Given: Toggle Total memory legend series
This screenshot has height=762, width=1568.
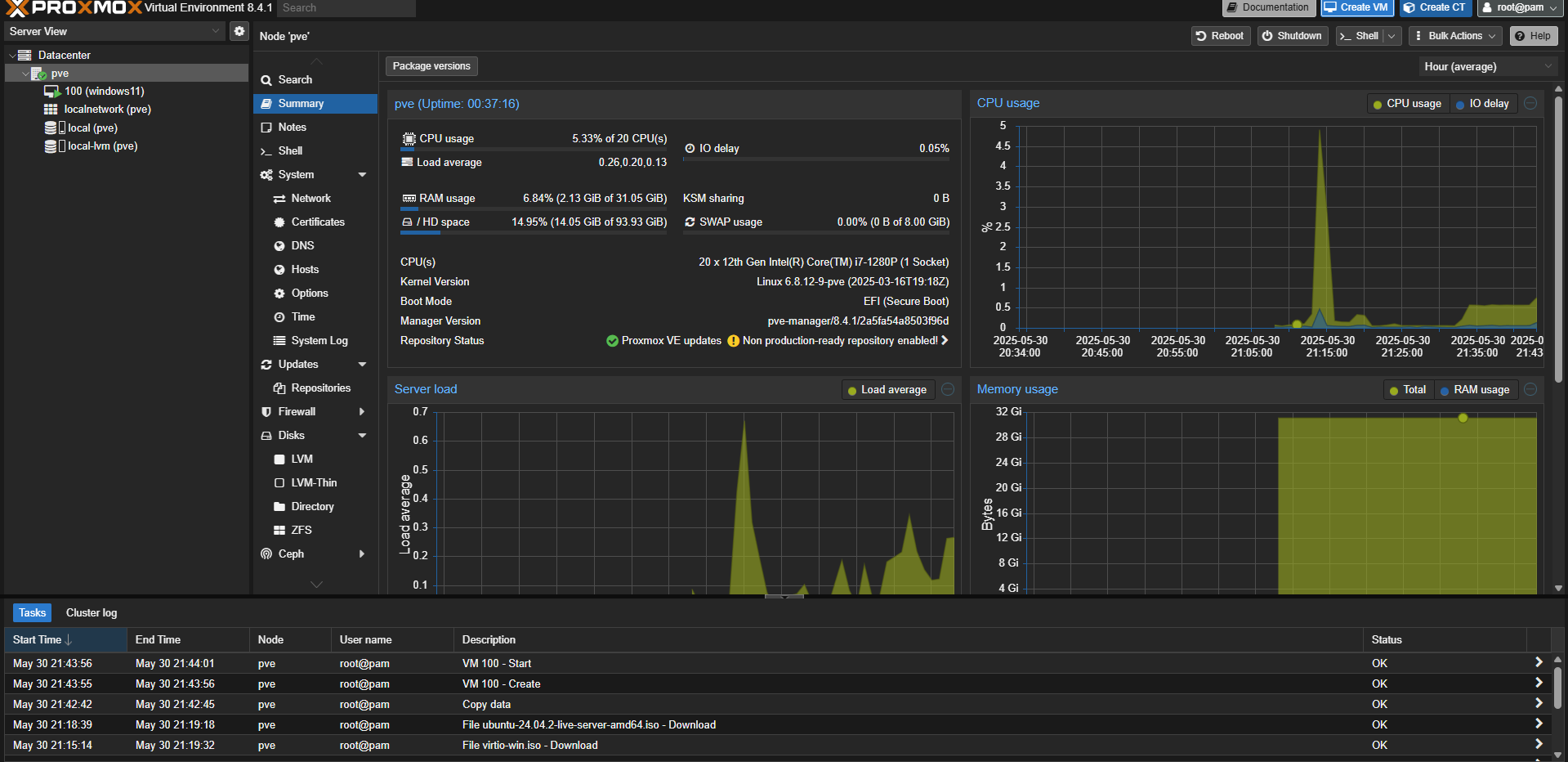Looking at the screenshot, I should [x=1408, y=390].
